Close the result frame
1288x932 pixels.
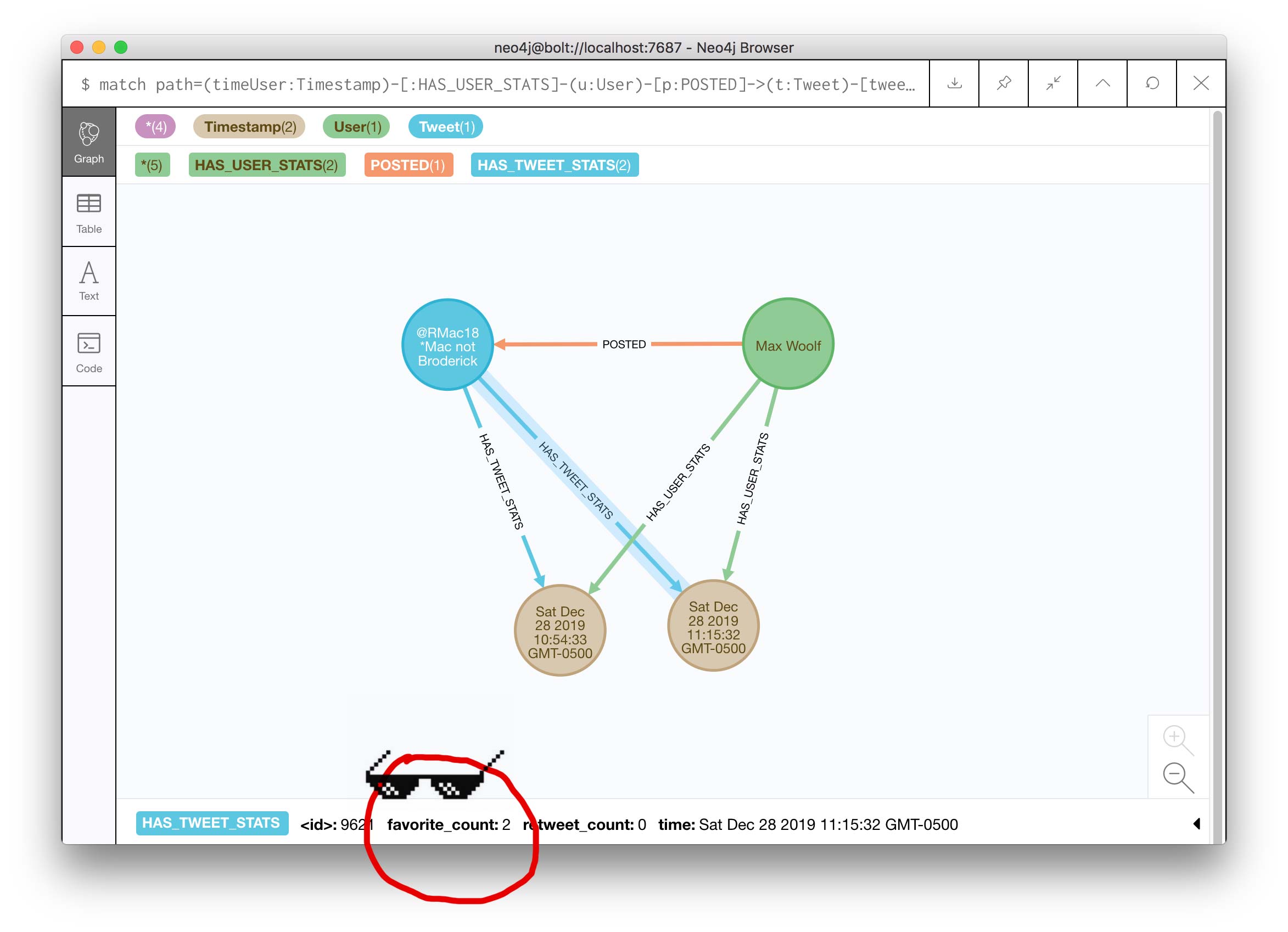tap(1201, 83)
